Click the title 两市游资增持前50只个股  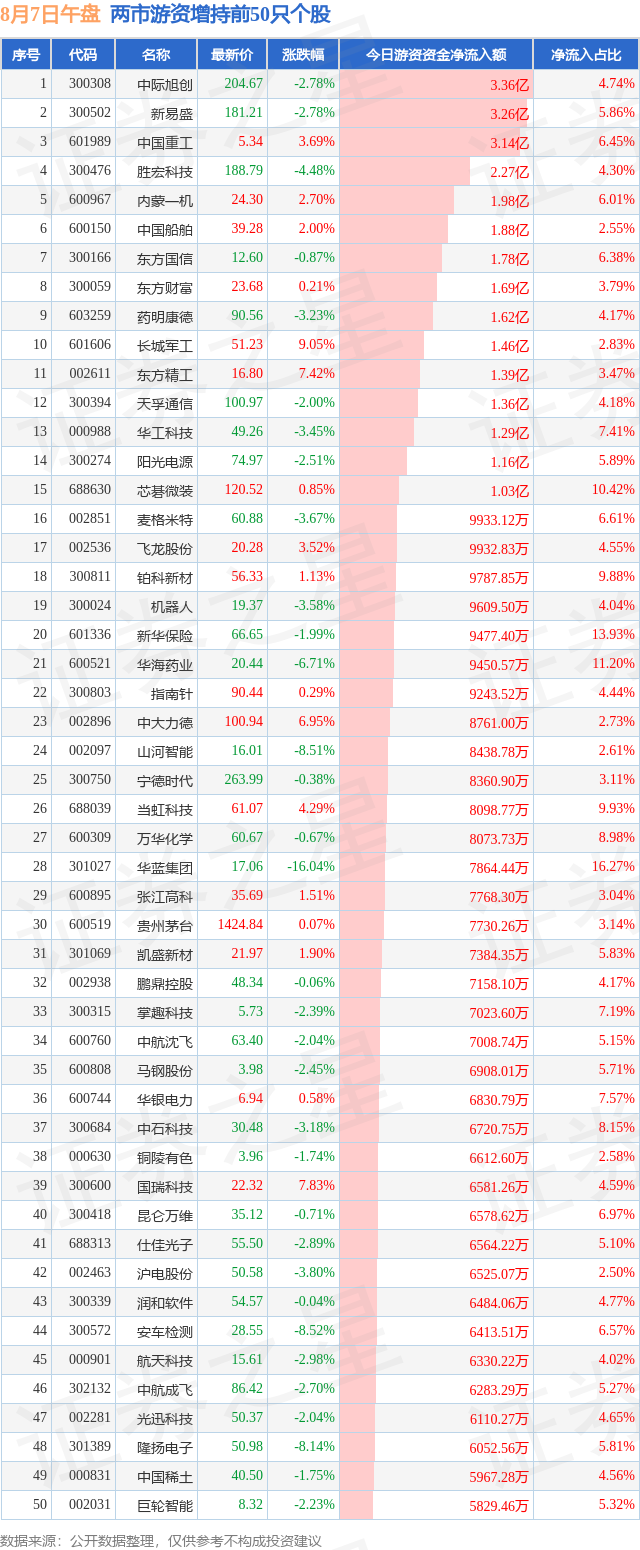click(220, 15)
